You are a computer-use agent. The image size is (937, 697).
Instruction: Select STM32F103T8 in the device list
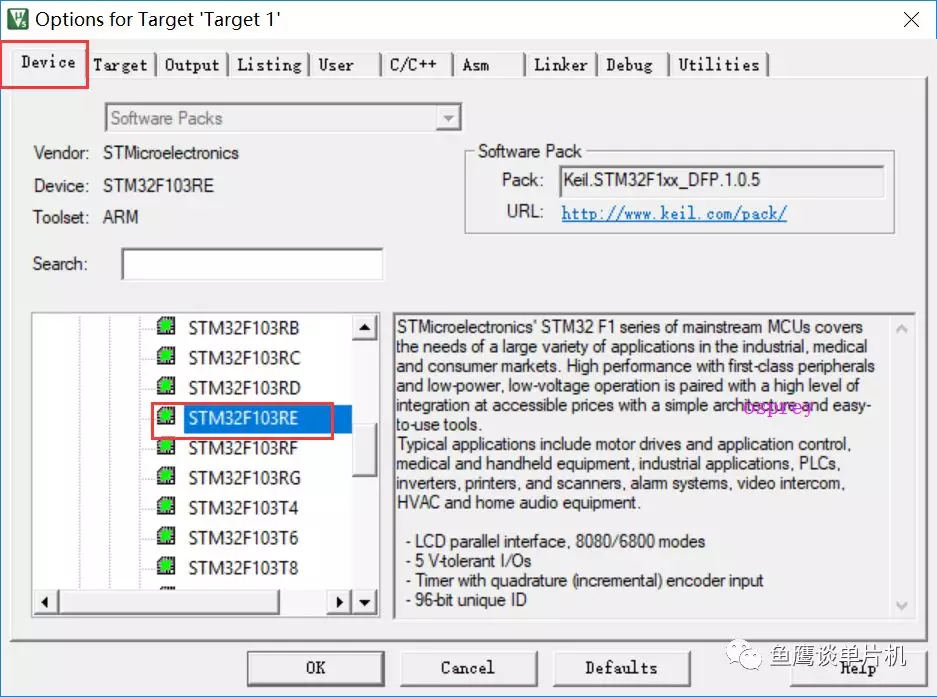(243, 567)
